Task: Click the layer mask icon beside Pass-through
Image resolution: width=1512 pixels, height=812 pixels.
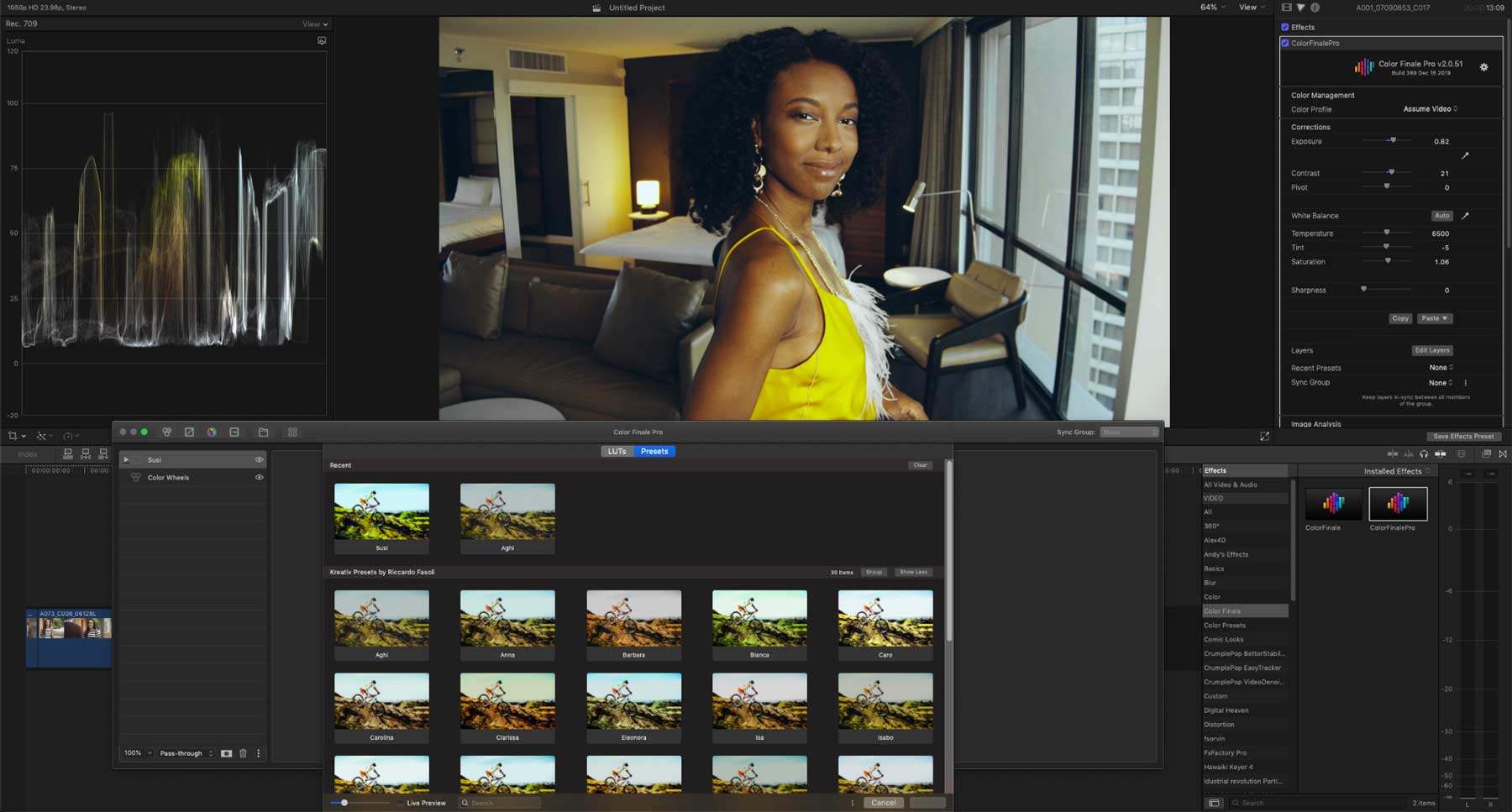Action: [x=226, y=753]
